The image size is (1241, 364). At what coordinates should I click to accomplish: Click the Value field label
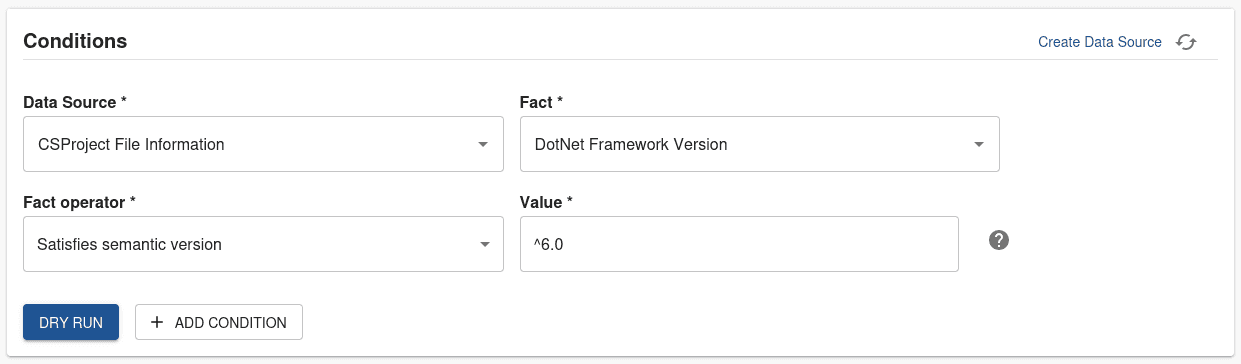point(546,202)
